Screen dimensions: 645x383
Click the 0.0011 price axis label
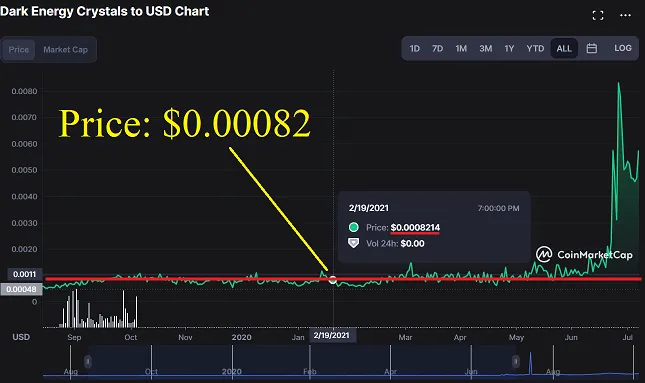pyautogui.click(x=24, y=274)
